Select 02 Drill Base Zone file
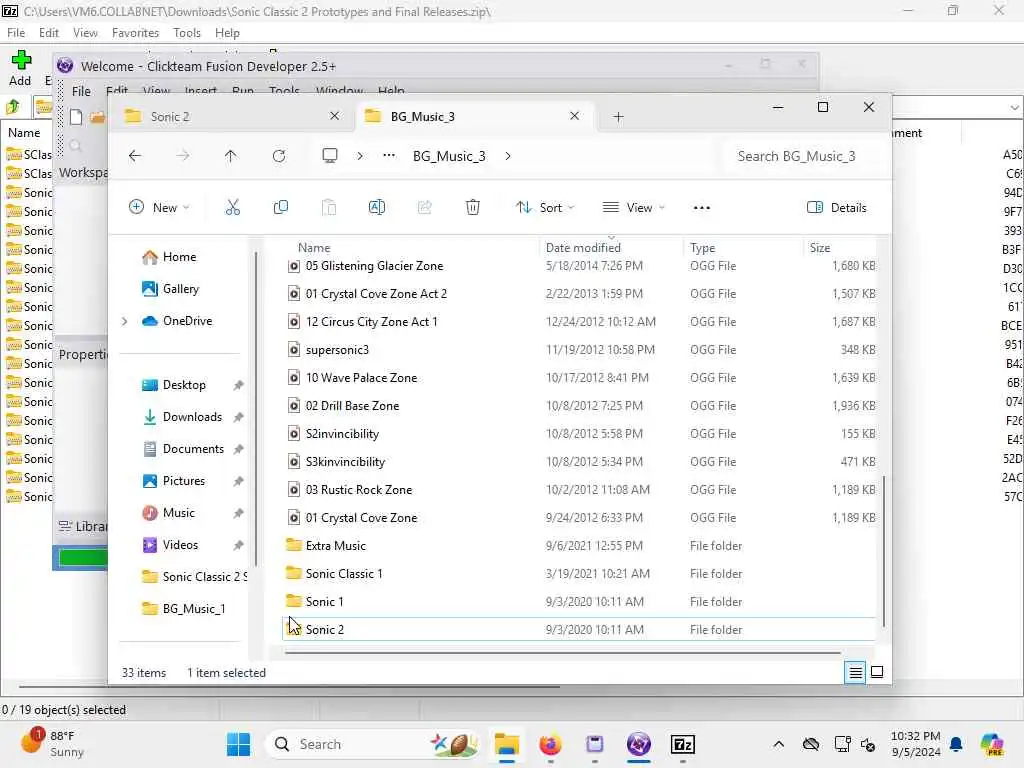Image resolution: width=1024 pixels, height=768 pixels. click(580, 406)
